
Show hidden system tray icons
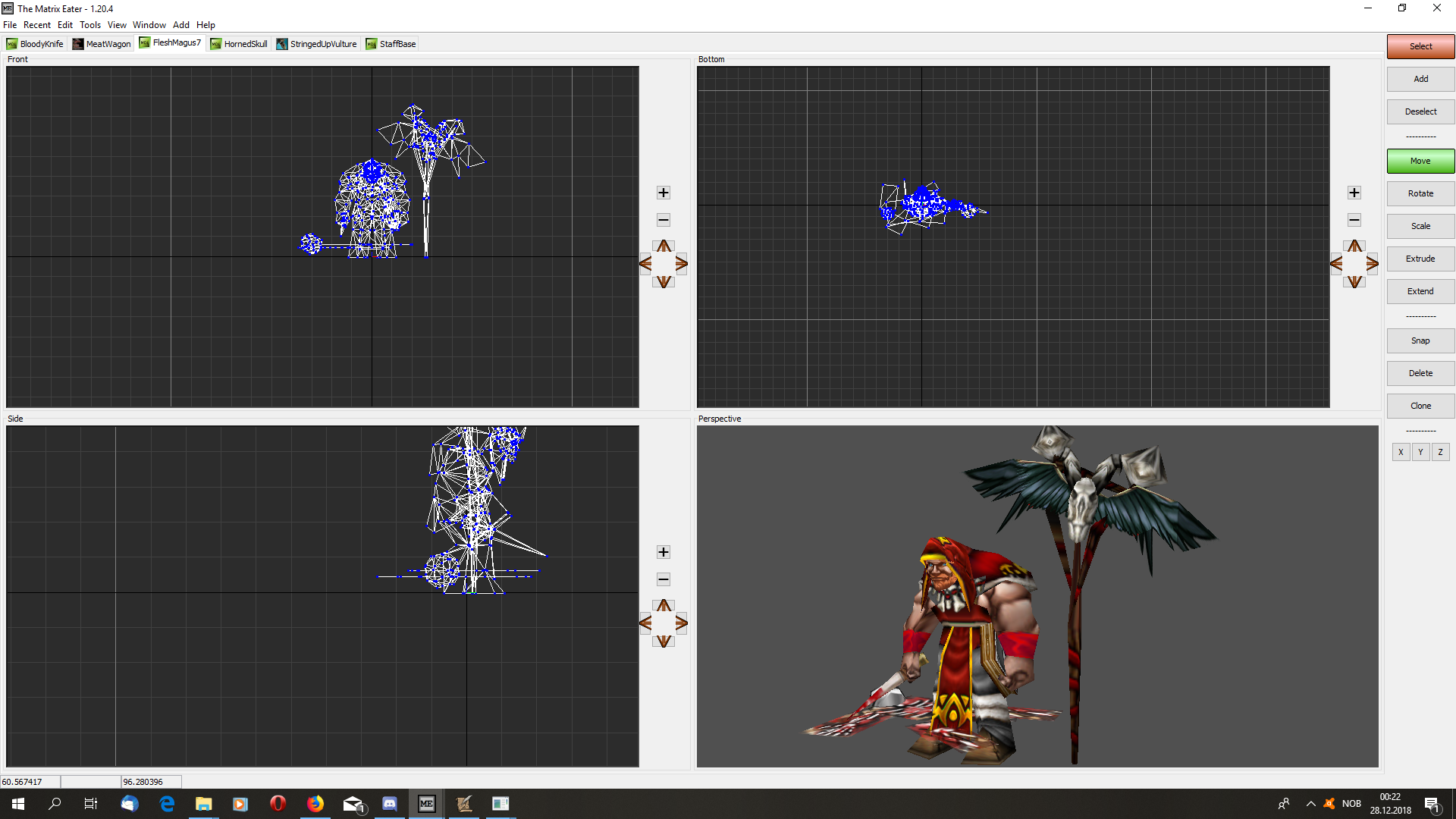[1310, 804]
